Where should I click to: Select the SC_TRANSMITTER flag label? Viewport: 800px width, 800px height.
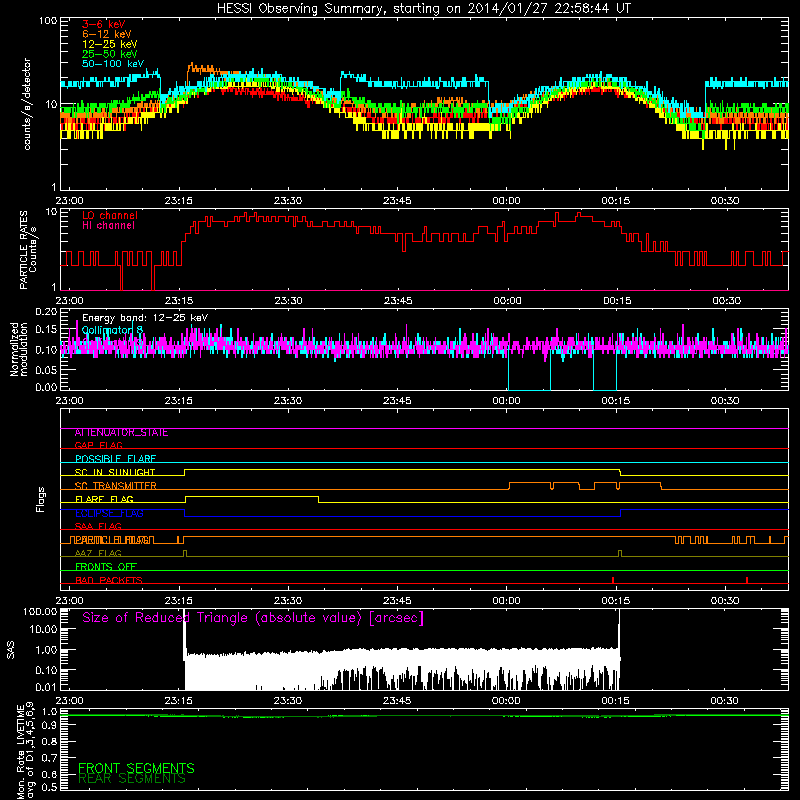click(115, 486)
